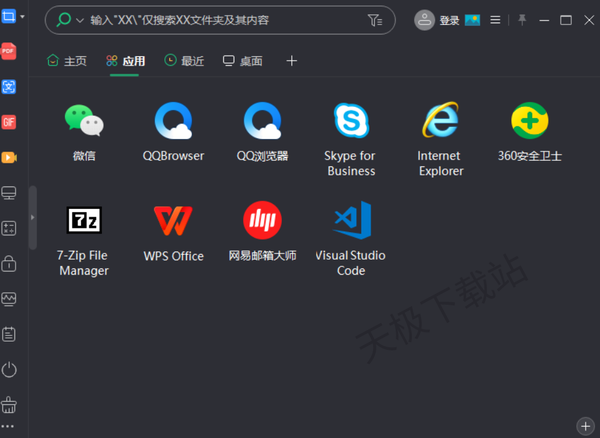Open the PDF tool in sidebar
The image size is (600, 438).
click(x=8, y=51)
